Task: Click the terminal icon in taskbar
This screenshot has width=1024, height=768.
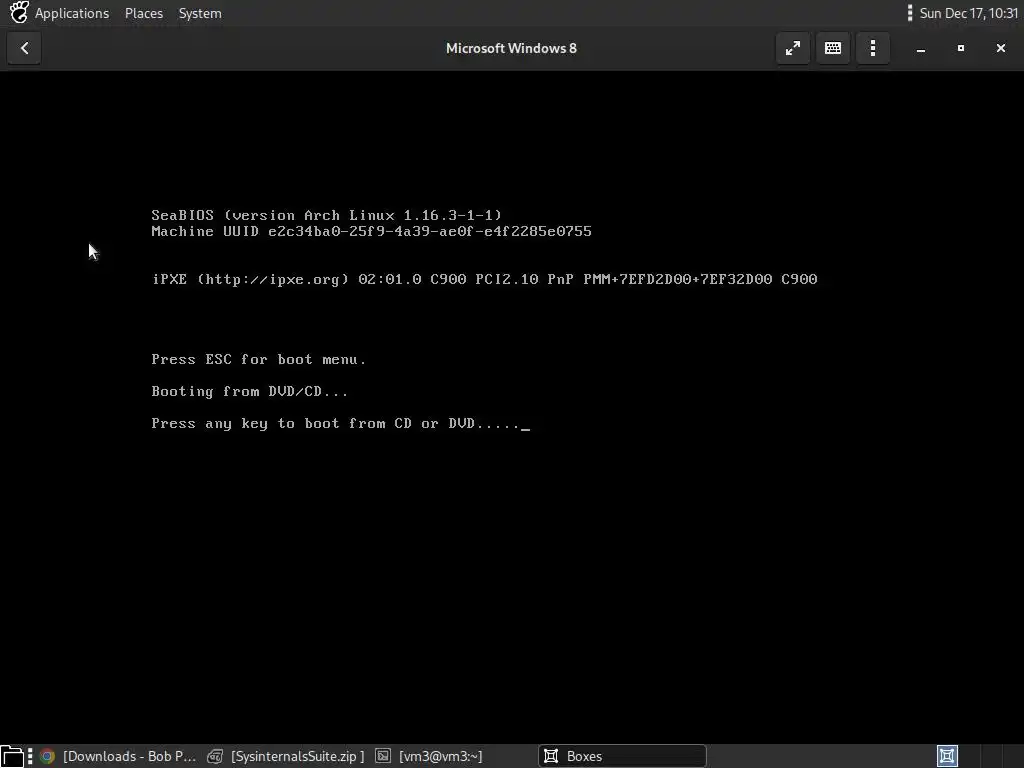Action: (x=383, y=756)
